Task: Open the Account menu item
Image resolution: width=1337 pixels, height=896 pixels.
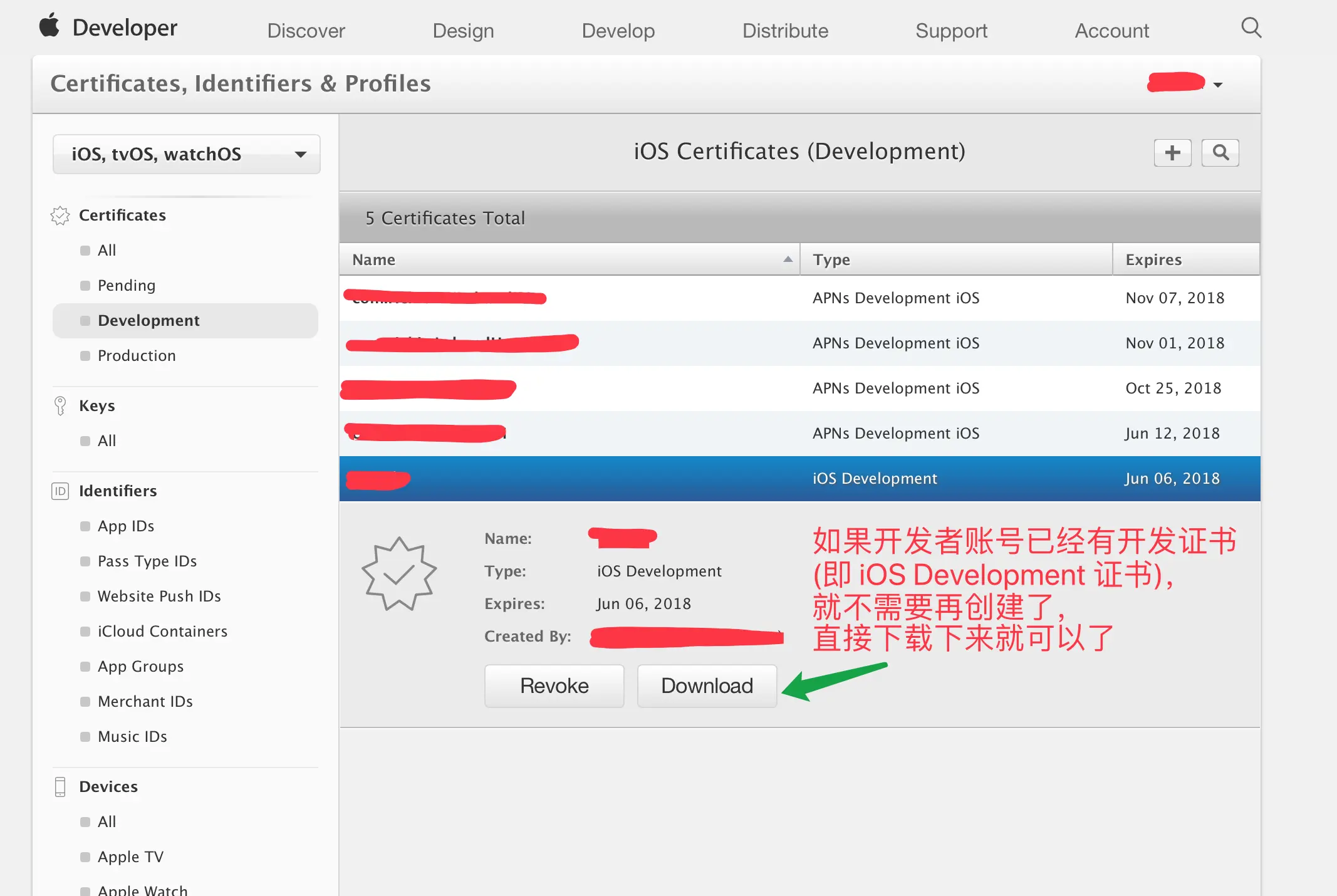Action: click(x=1111, y=31)
